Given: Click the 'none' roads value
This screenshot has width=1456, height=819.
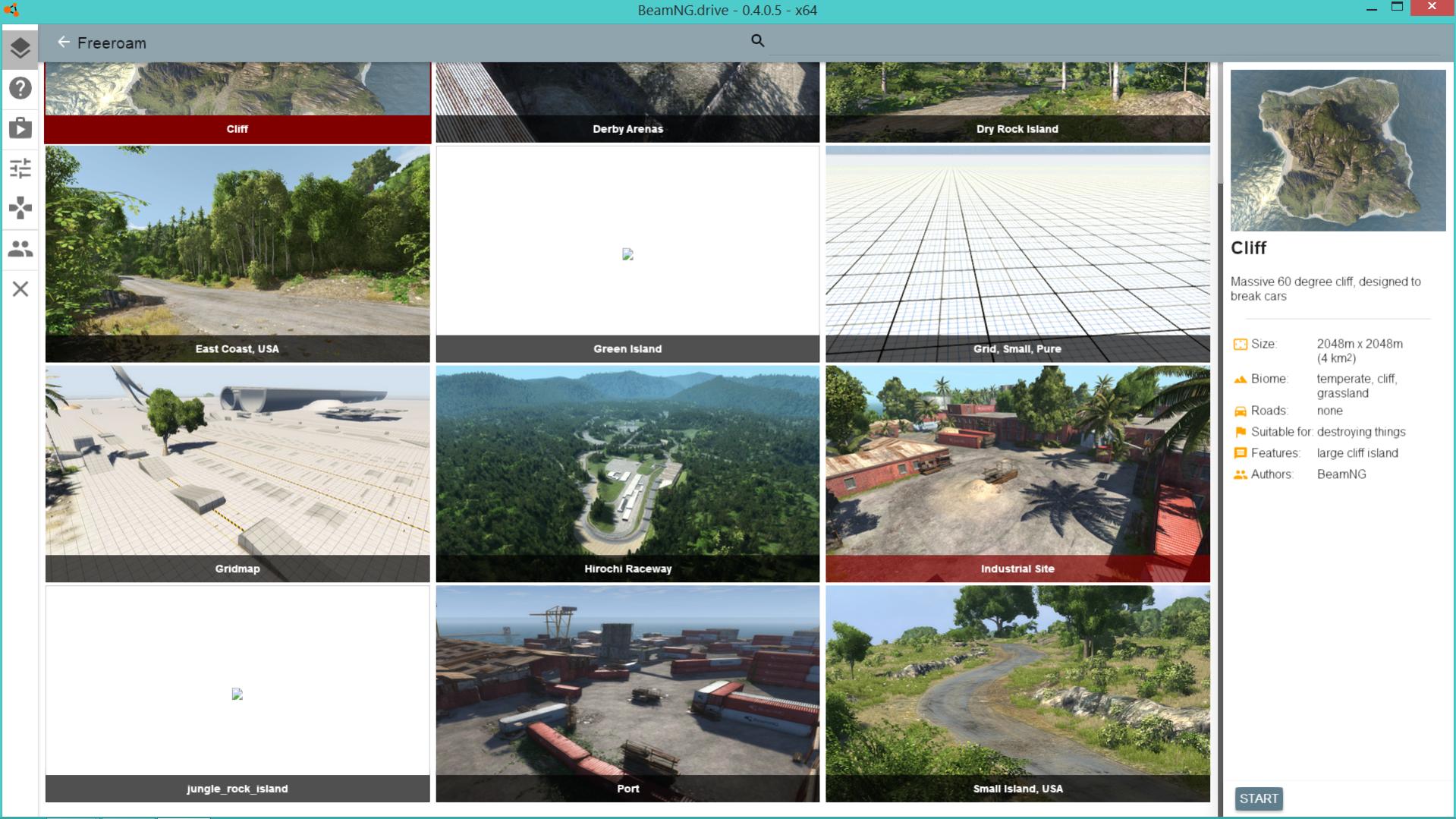Looking at the screenshot, I should click(x=1329, y=411).
